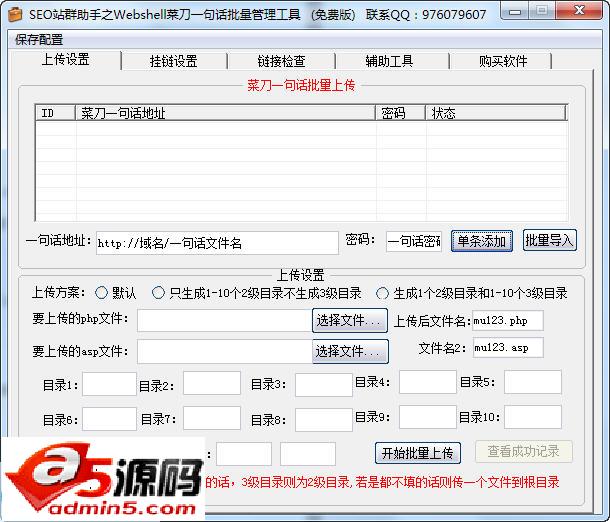Viewport: 610px width, 522px height.
Task: Close the SEO站群助手 window
Action: [x=579, y=11]
